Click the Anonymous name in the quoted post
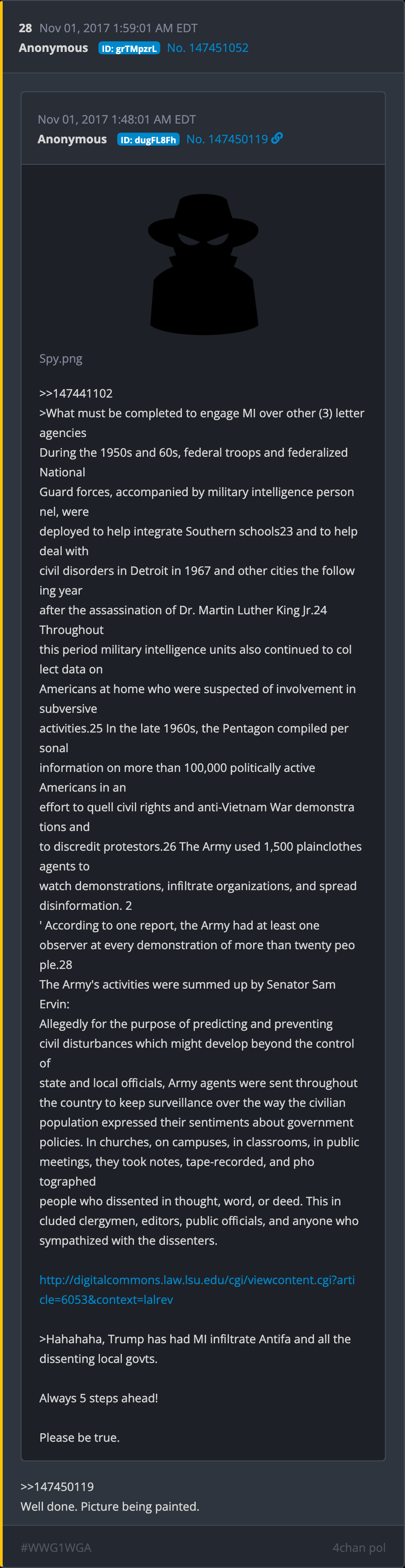Screen dimensions: 405x1568 [72, 139]
